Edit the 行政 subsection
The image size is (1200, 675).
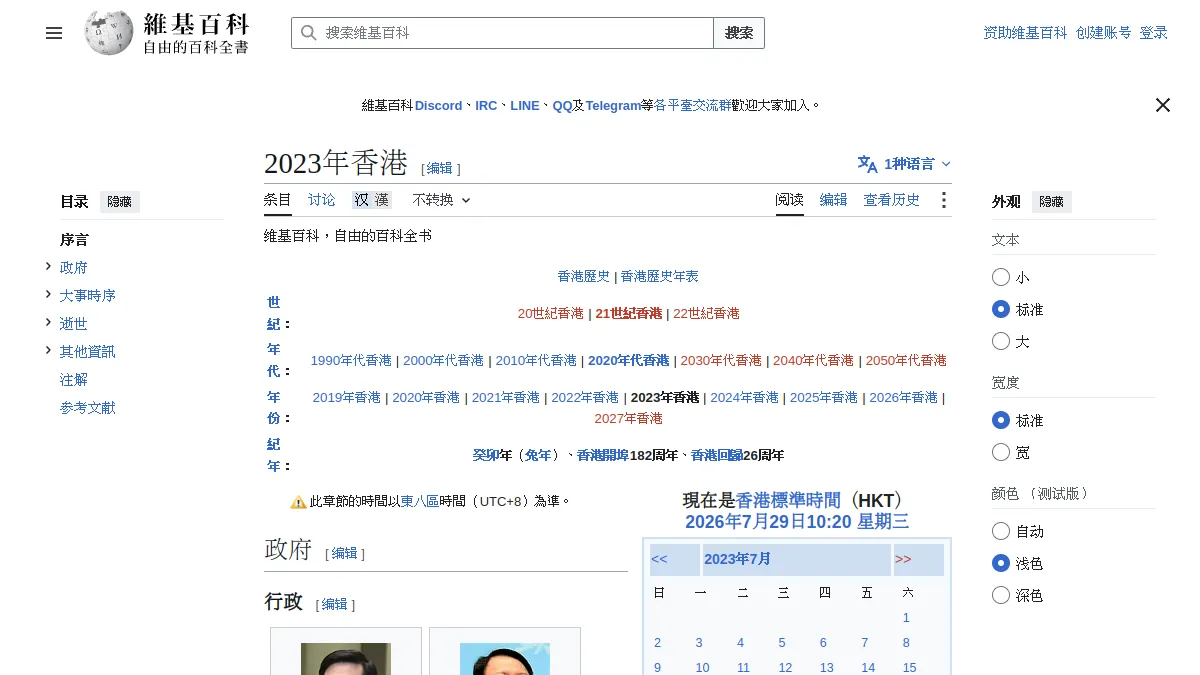pyautogui.click(x=335, y=604)
